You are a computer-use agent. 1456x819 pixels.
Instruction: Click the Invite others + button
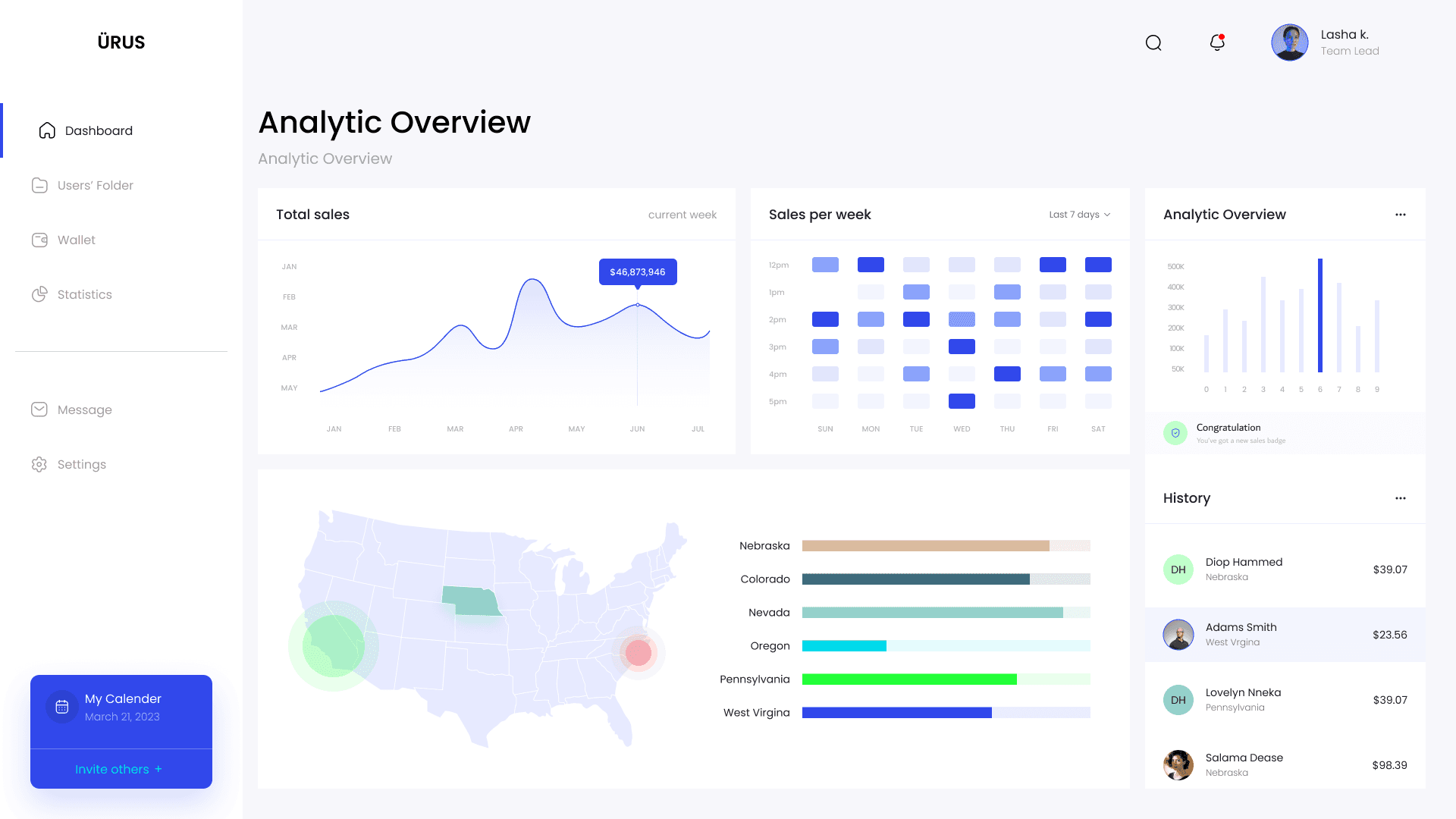coord(119,769)
